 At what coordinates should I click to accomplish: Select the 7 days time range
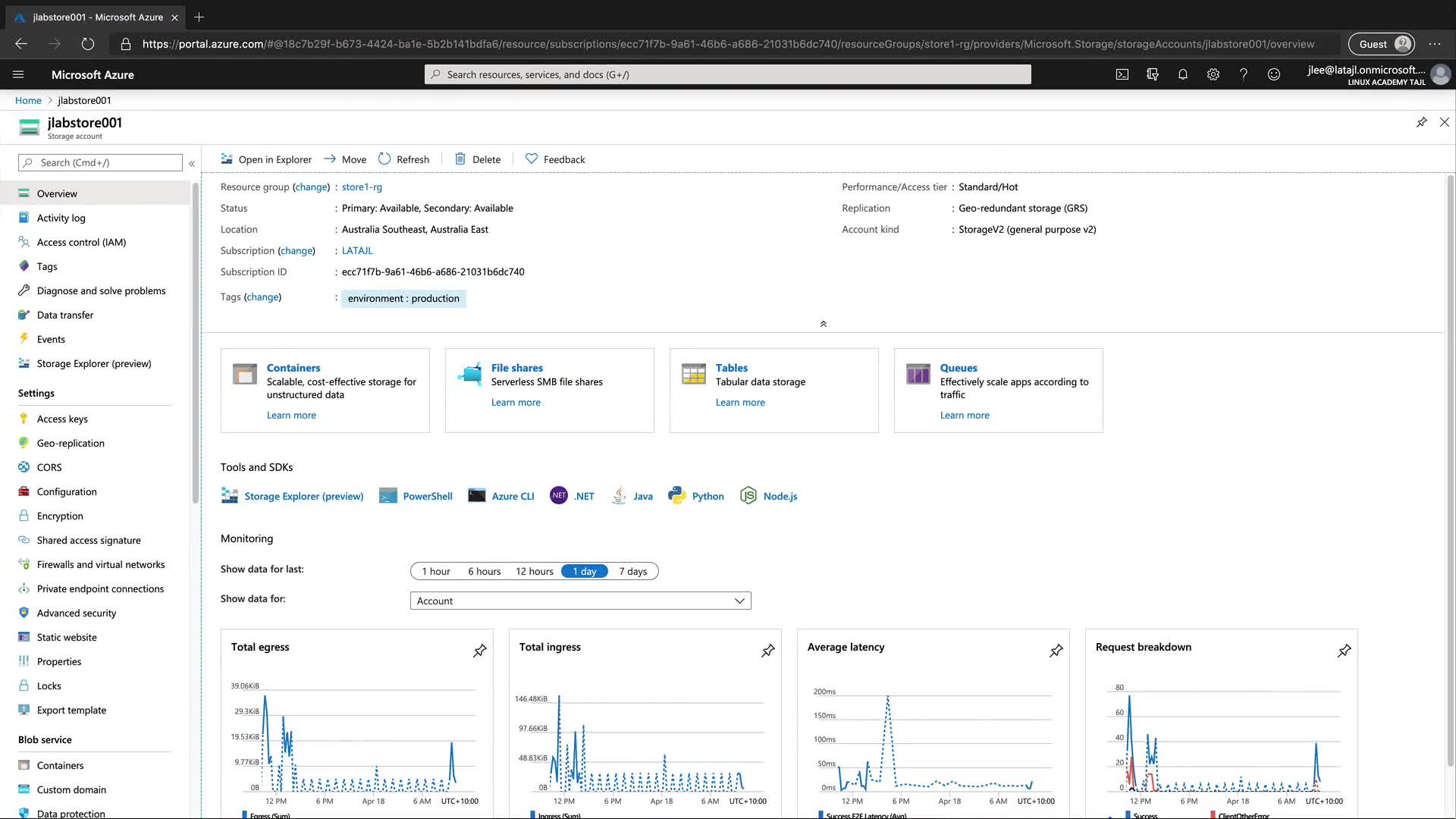[633, 571]
